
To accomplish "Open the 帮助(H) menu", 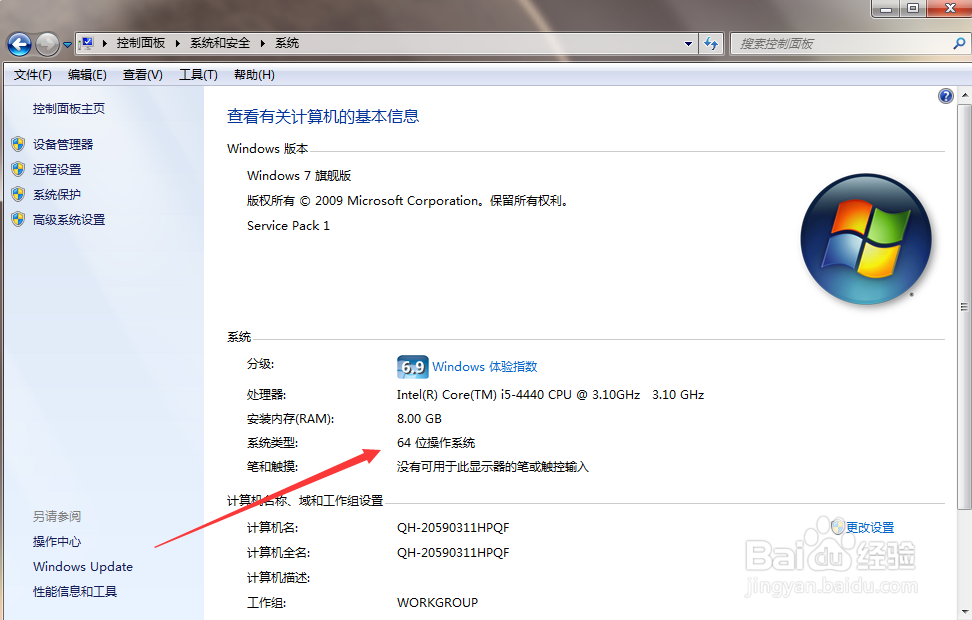I will tap(254, 75).
